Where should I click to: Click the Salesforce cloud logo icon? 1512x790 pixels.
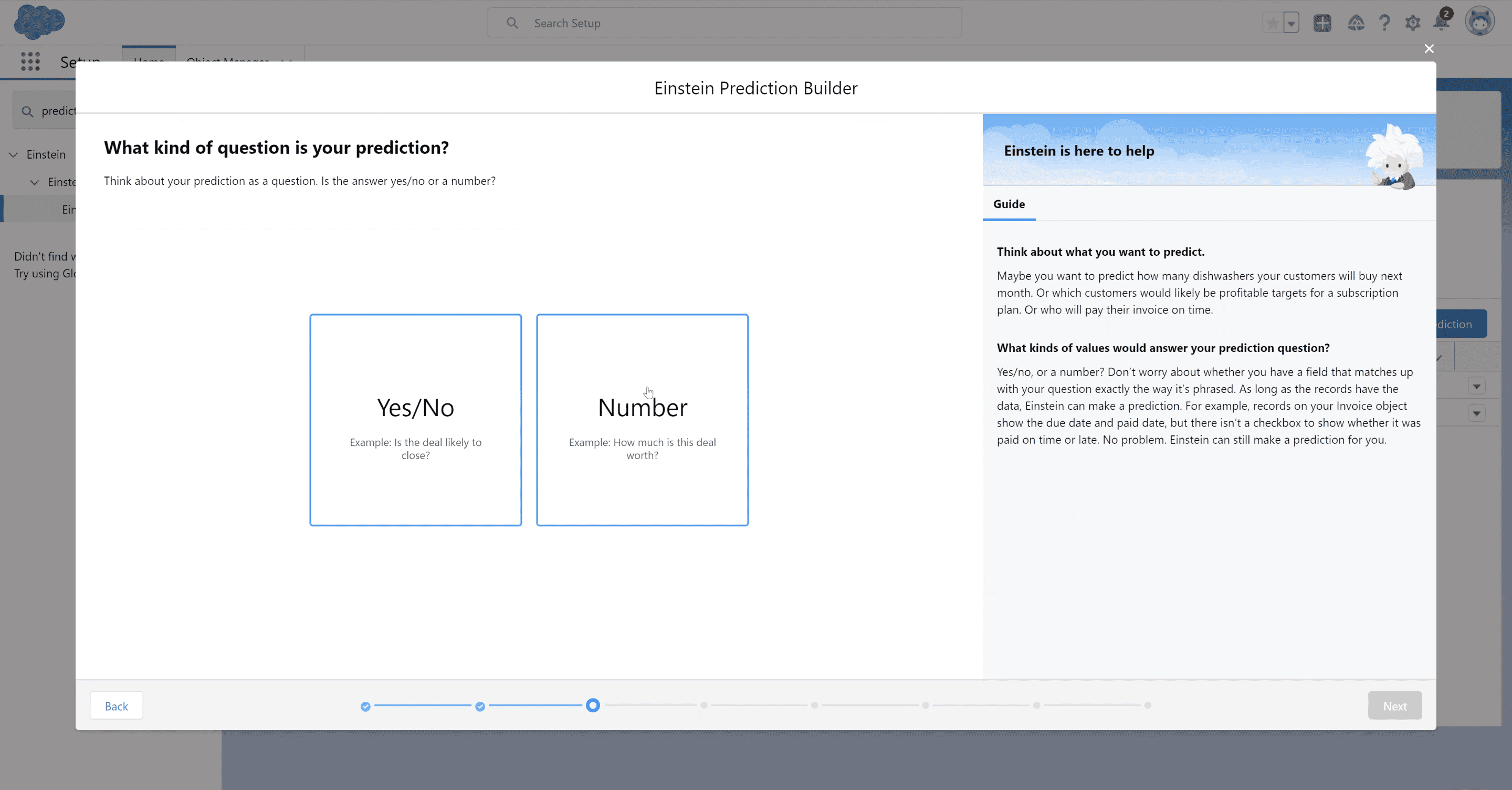40,22
